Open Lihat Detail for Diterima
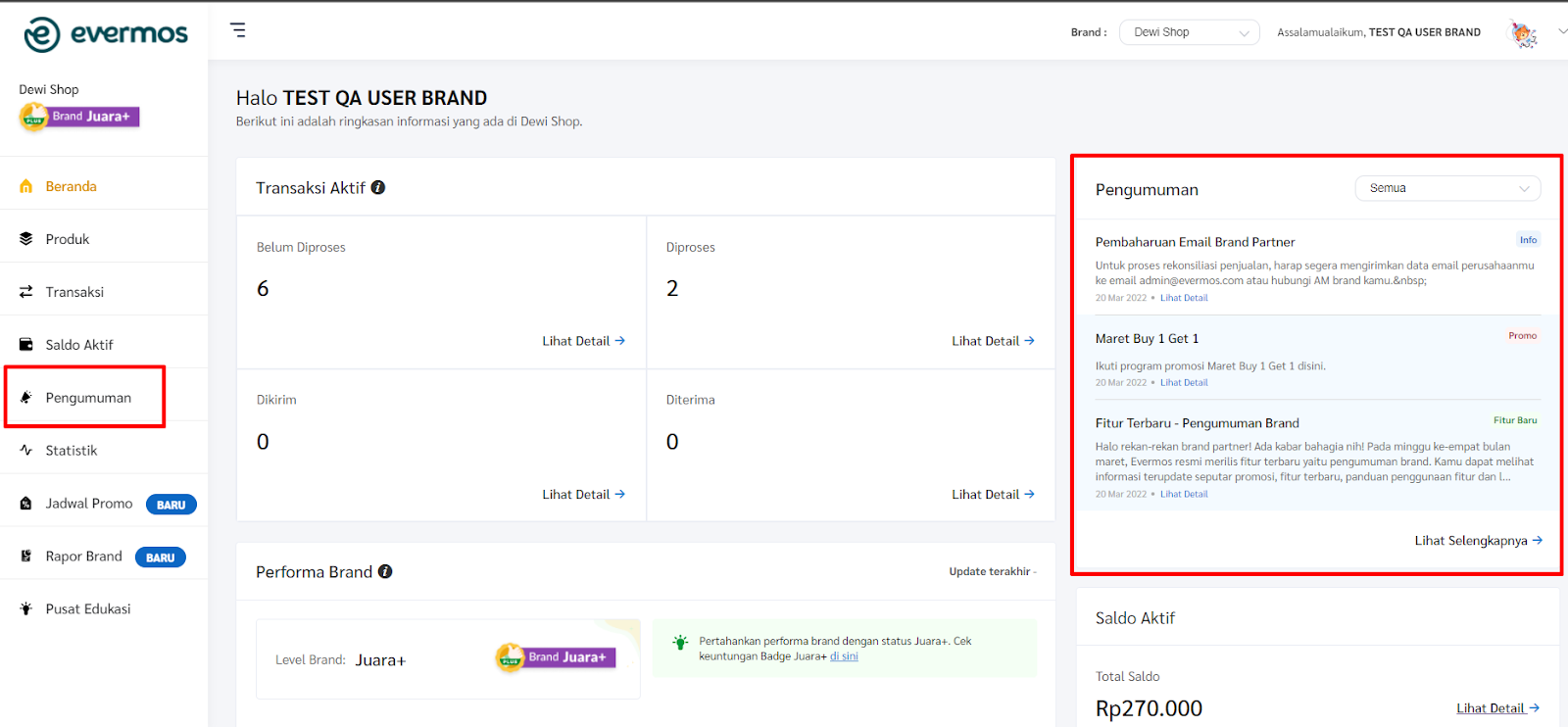 (x=993, y=495)
